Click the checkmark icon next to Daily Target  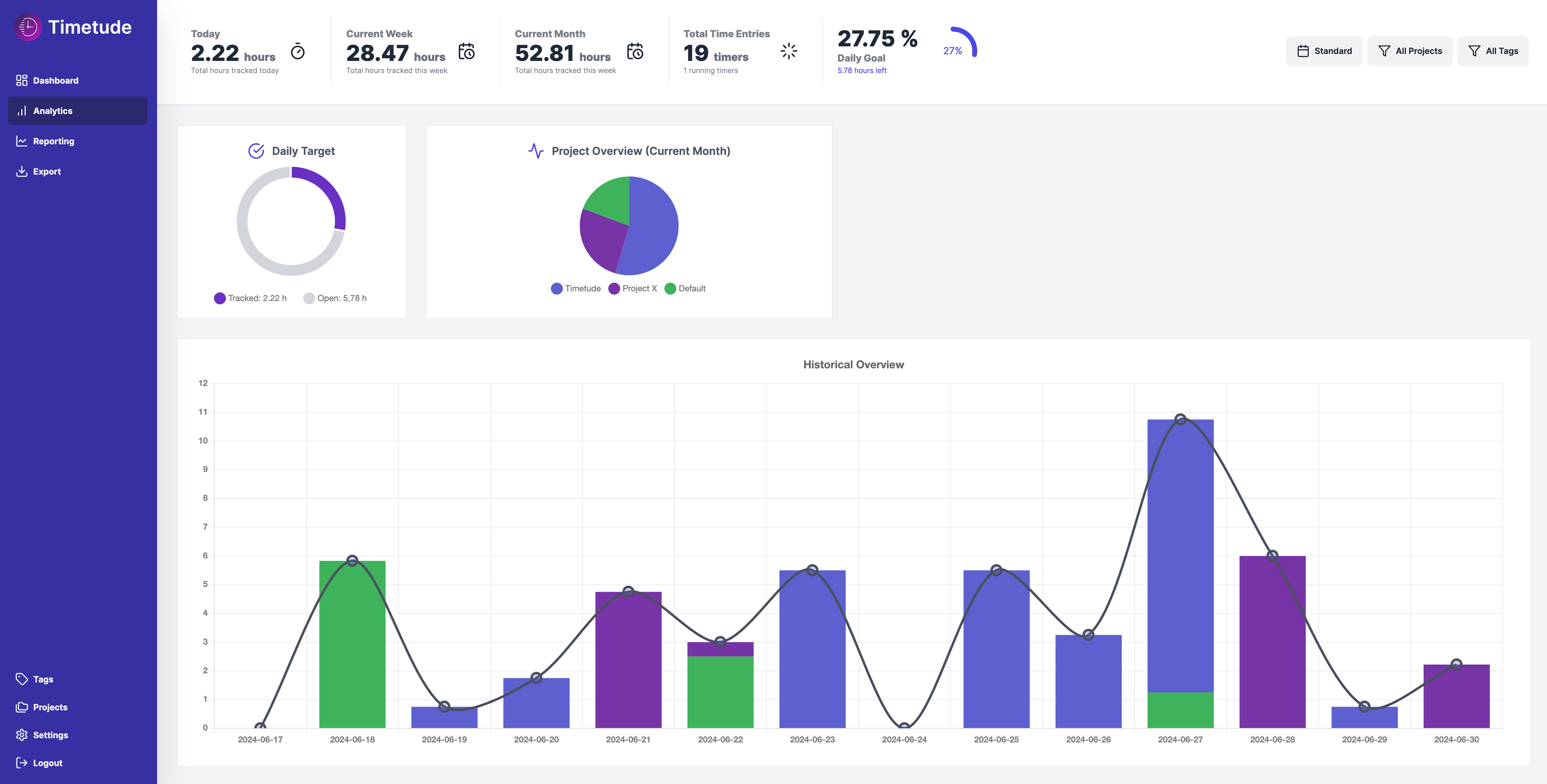[257, 151]
